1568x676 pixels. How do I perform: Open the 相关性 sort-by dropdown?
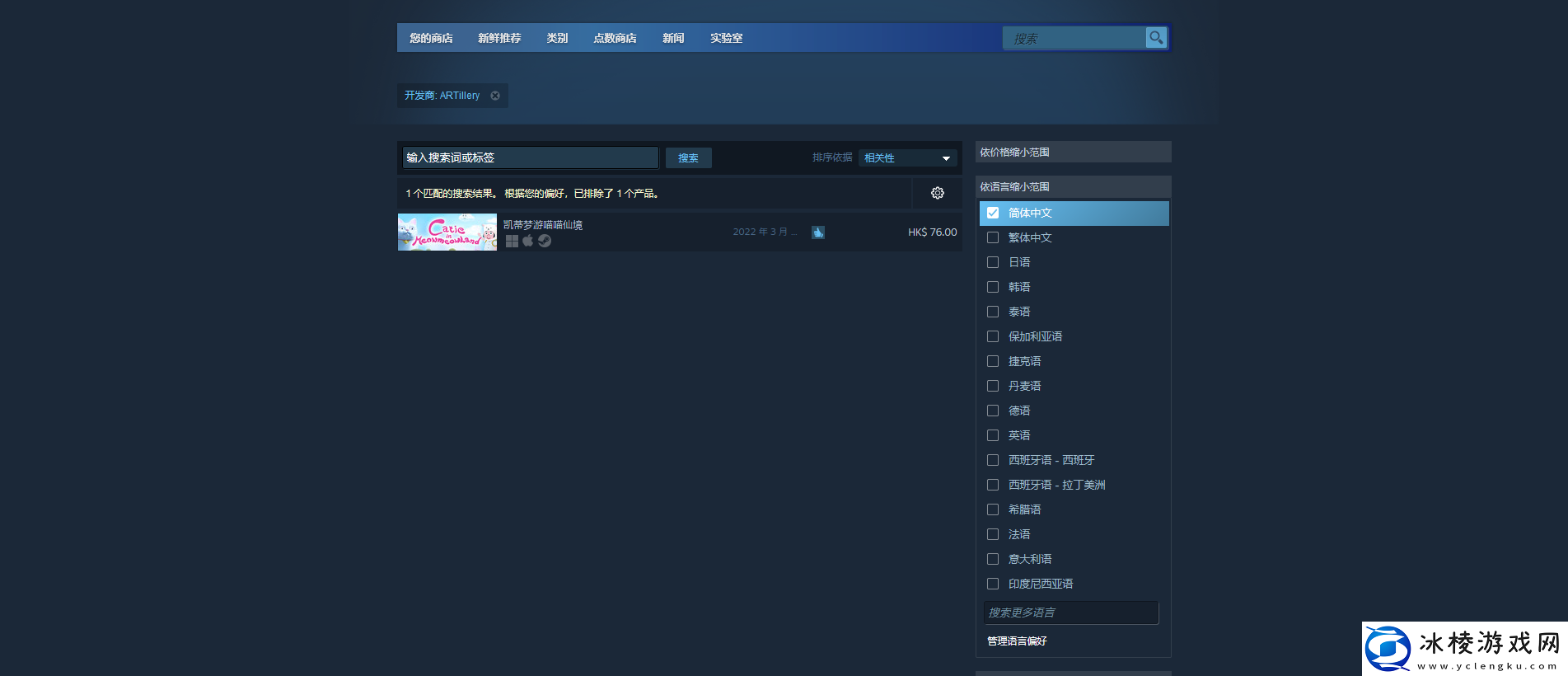pos(907,158)
